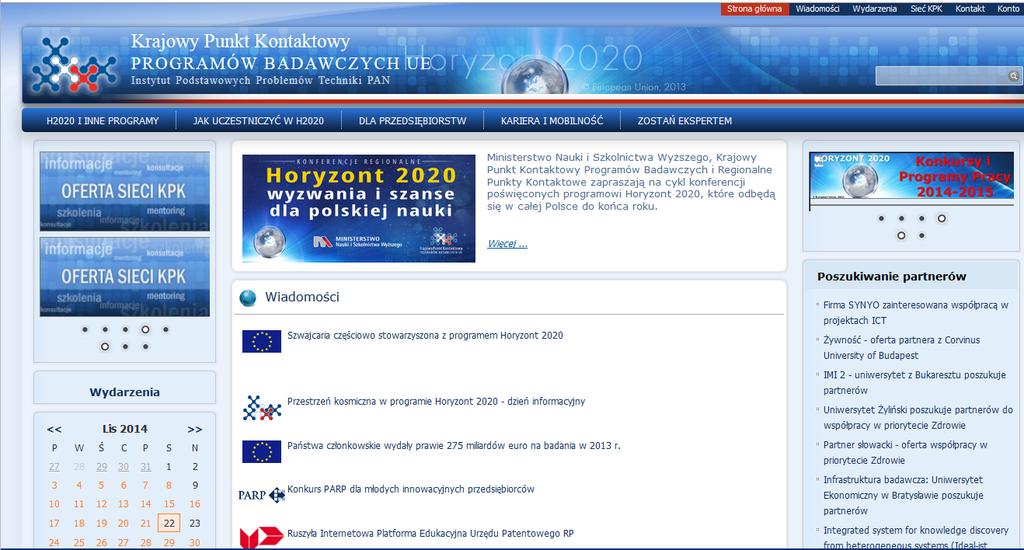Select calendar day 19
This screenshot has width=1024, height=550.
tap(101, 523)
